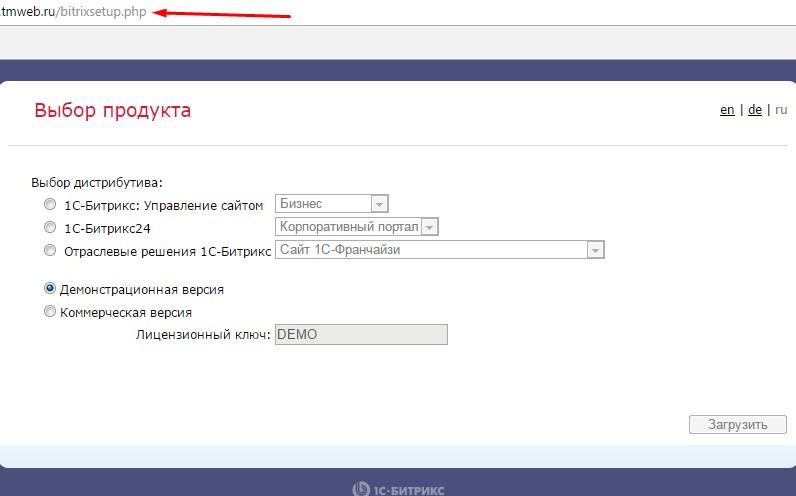The height and width of the screenshot is (496, 796).
Task: Select the 1С-Битрикс24 radio button
Action: (50, 227)
